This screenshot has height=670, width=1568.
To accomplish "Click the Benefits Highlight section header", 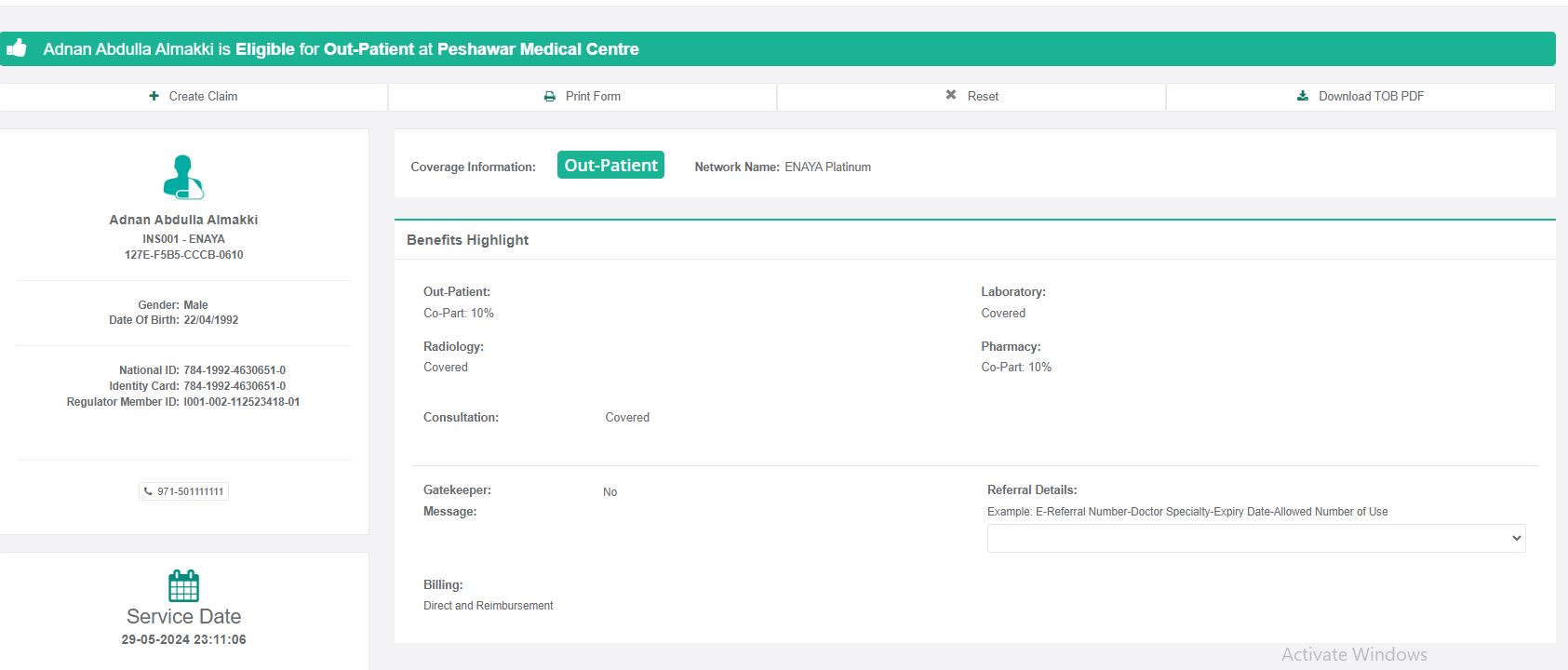I will tap(467, 240).
